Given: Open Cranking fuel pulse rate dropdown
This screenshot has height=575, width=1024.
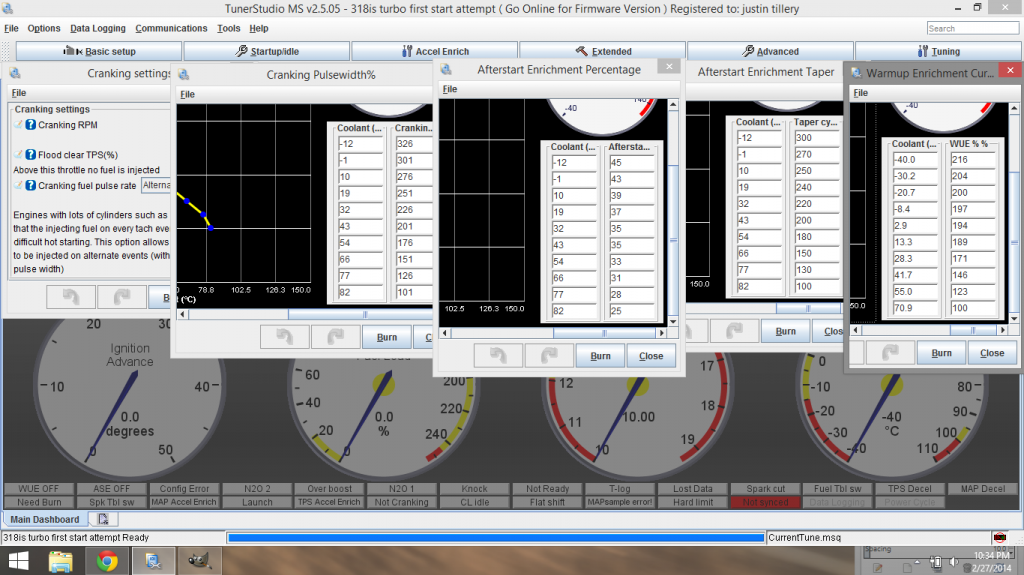Looking at the screenshot, I should coord(156,185).
